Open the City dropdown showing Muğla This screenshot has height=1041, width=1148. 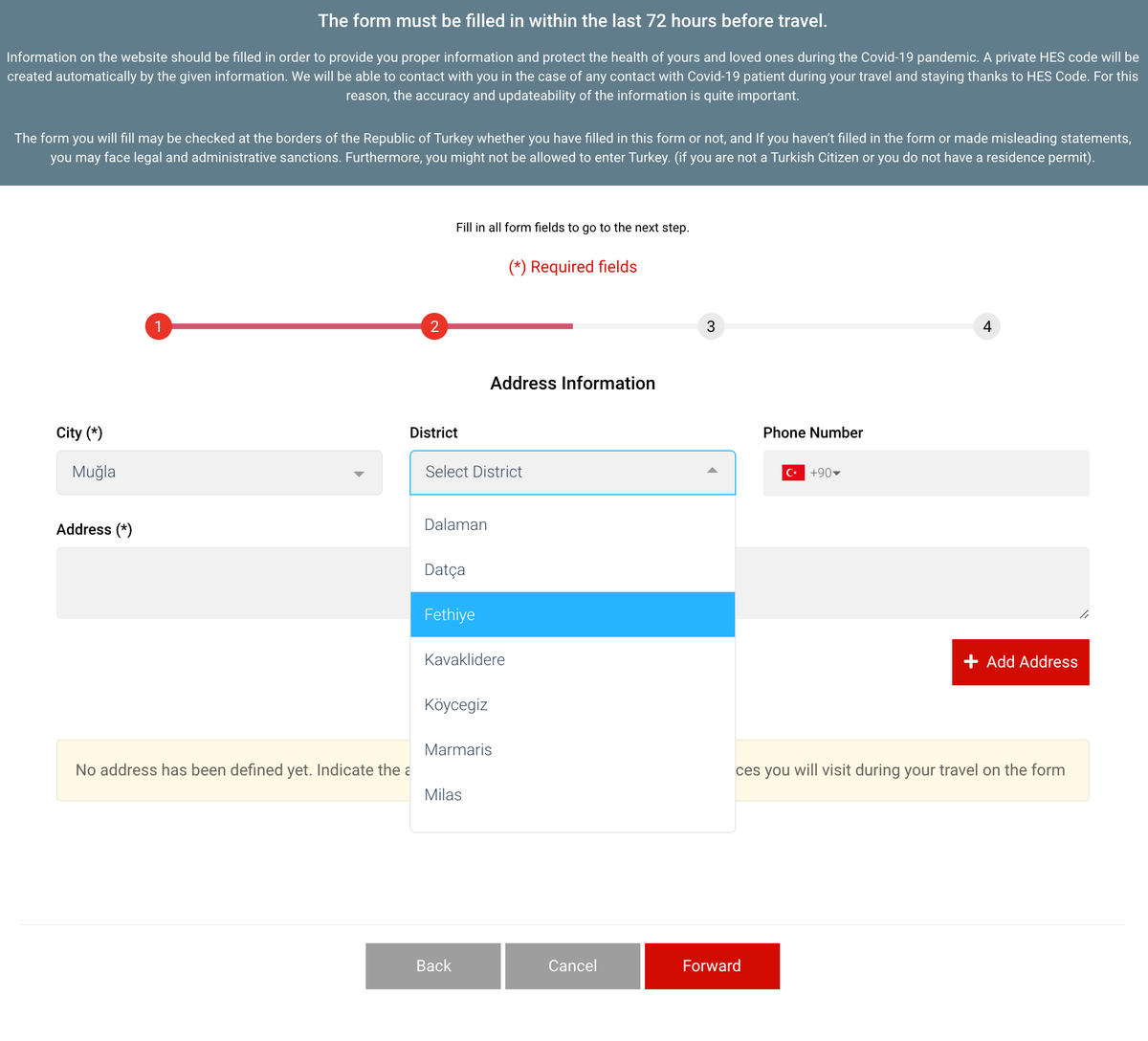coord(219,473)
